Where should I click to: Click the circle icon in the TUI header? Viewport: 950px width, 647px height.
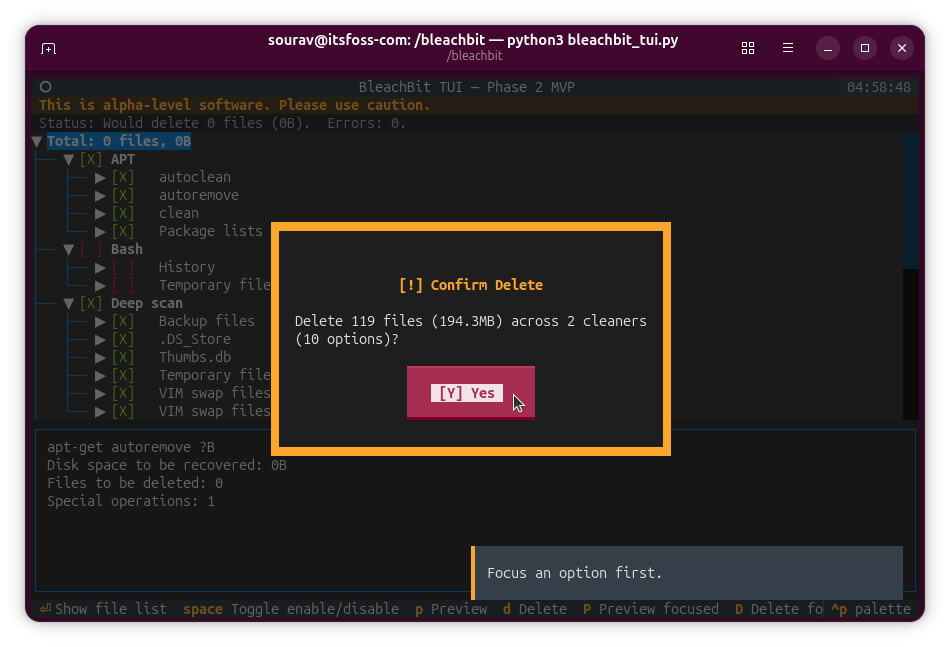45,87
